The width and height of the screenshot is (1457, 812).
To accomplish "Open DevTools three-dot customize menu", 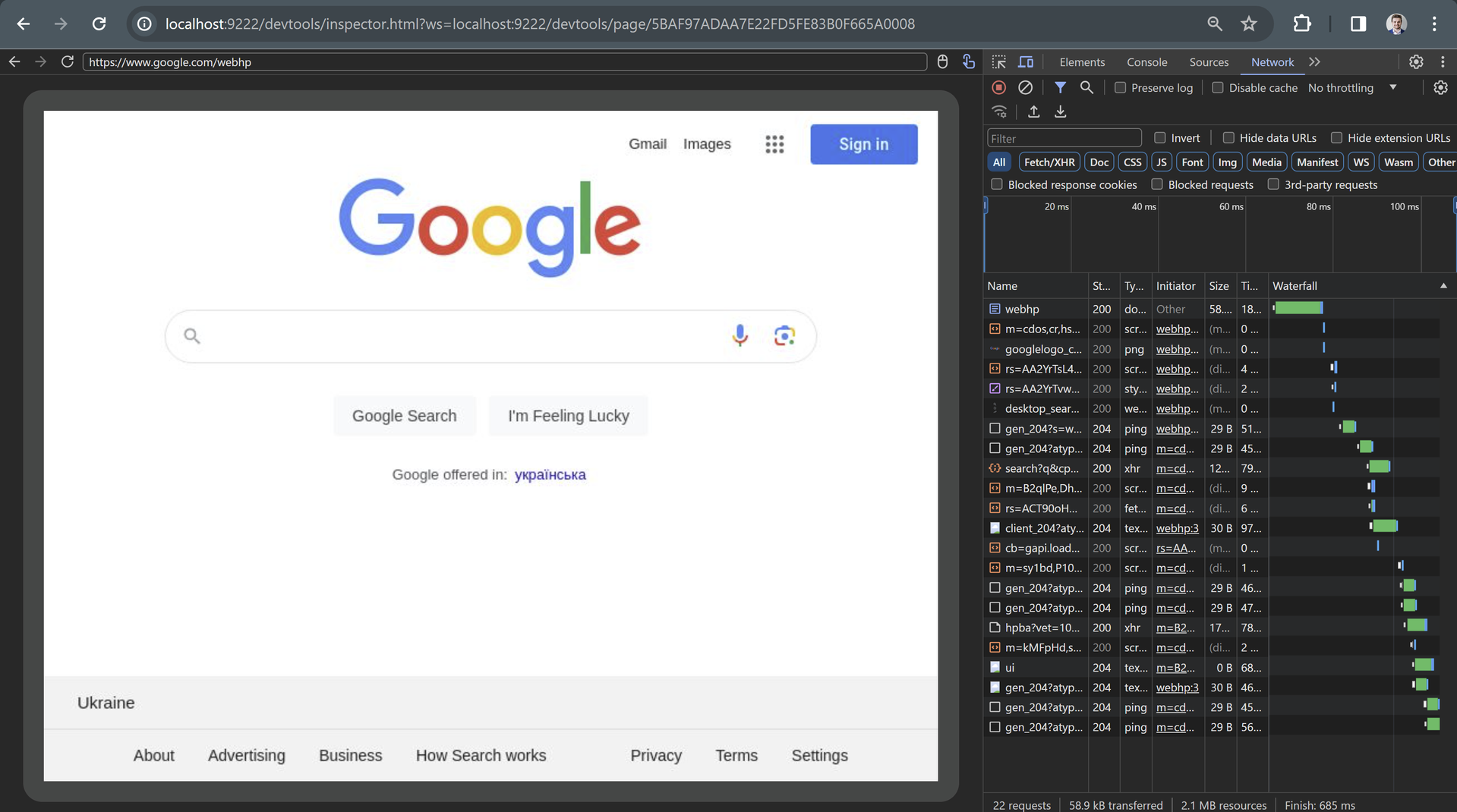I will pyautogui.click(x=1443, y=62).
